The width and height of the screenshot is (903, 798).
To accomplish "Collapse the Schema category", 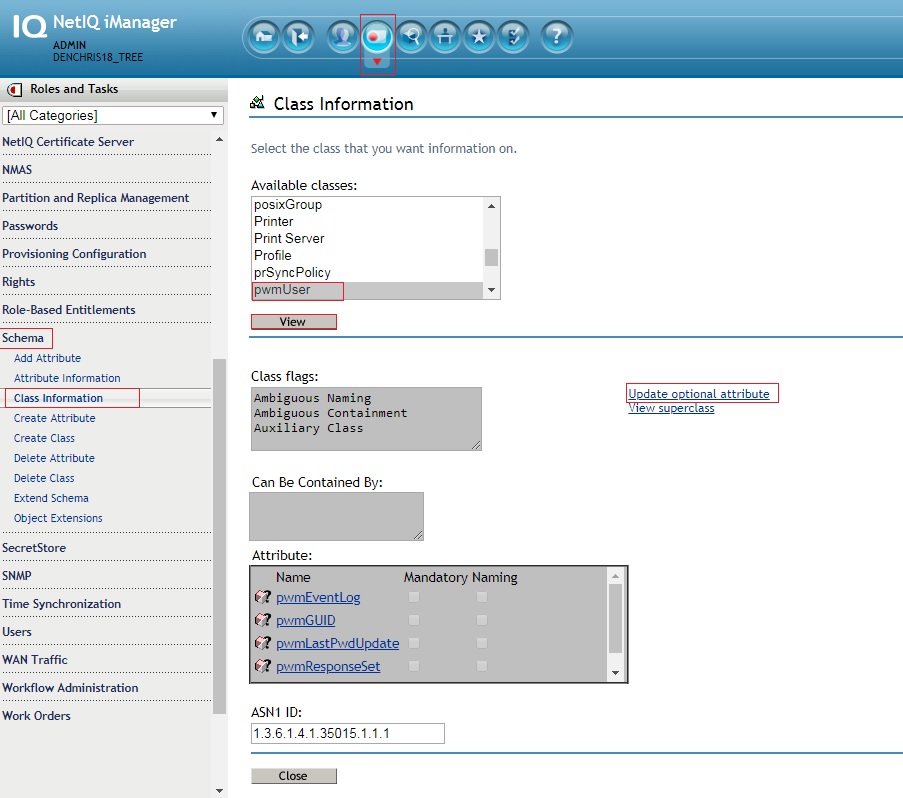I will tap(23, 338).
